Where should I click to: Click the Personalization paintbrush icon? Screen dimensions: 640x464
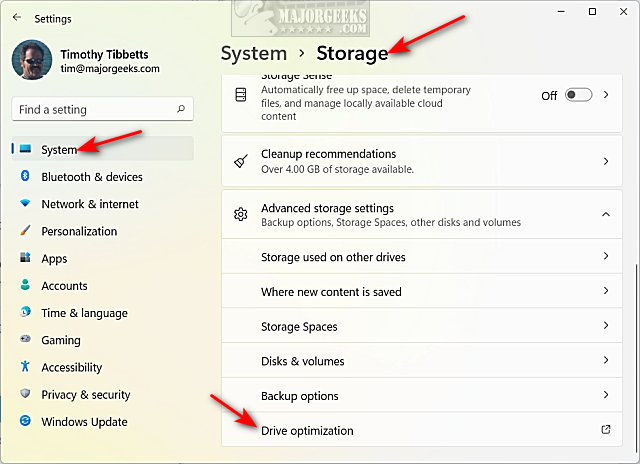(25, 231)
